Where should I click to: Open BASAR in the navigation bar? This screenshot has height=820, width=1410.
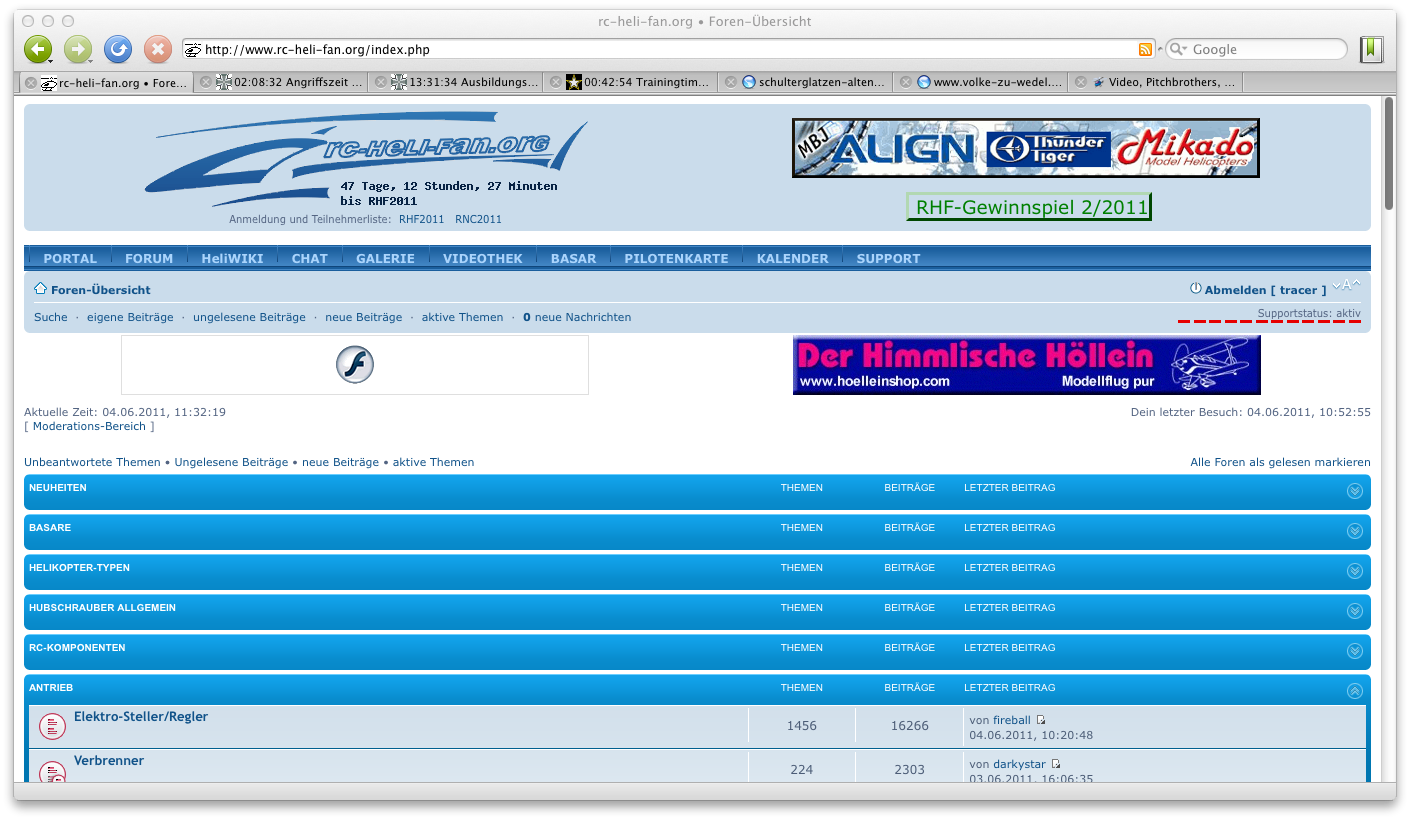tap(574, 258)
